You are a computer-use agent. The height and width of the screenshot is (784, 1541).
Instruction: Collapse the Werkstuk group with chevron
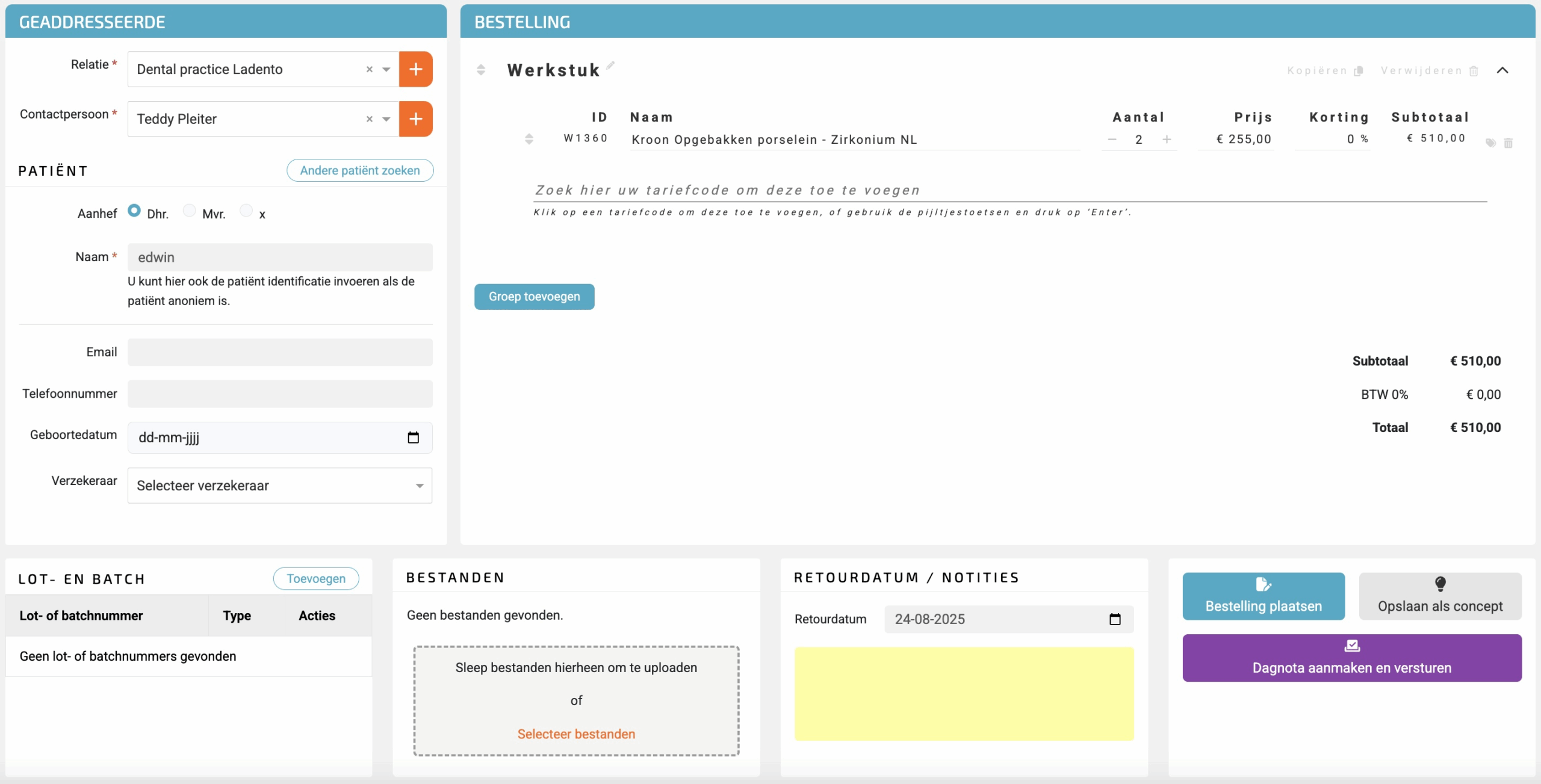[1502, 70]
